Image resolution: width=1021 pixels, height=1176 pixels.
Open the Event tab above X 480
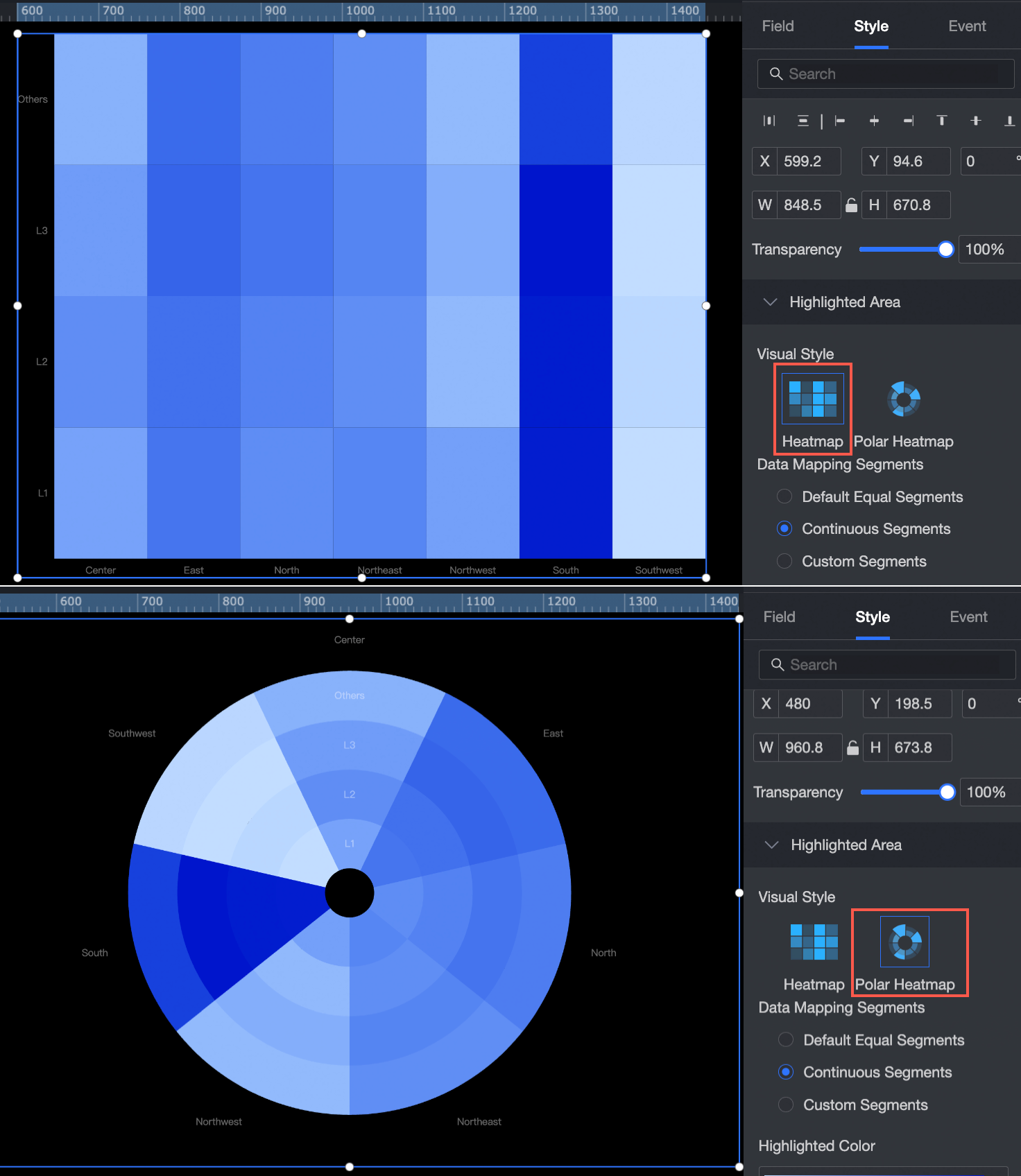pos(968,617)
